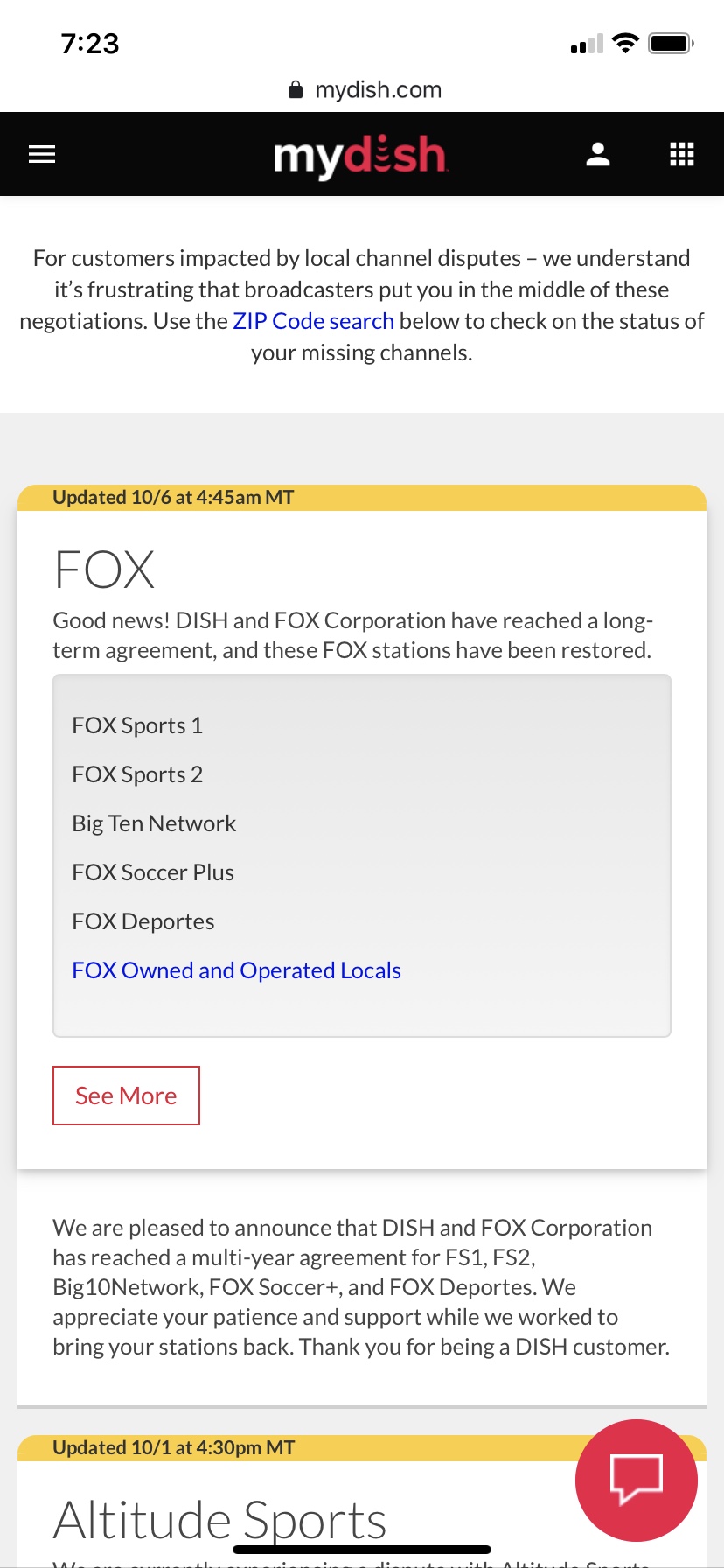Open FOX Owned and Operated Locals link

coord(236,970)
